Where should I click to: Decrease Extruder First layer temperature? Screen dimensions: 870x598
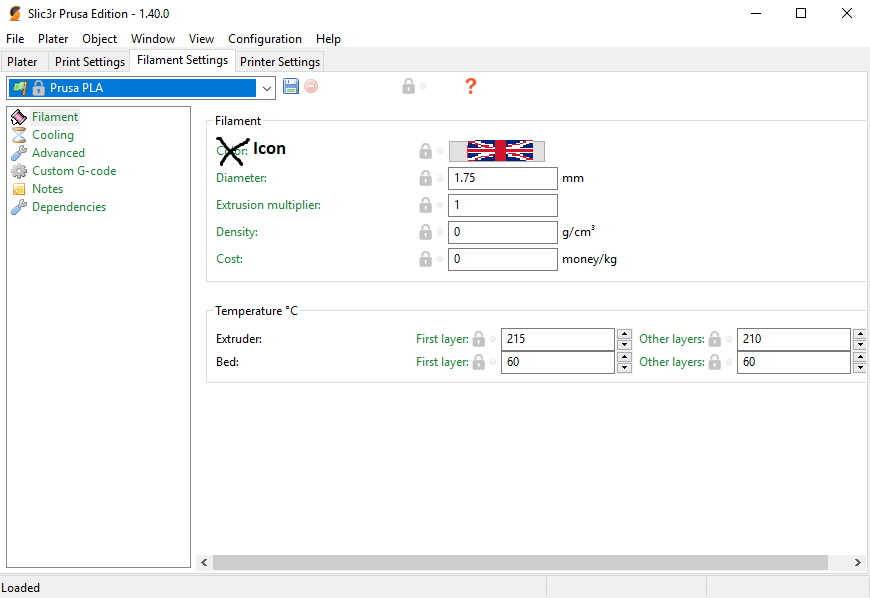click(x=624, y=344)
